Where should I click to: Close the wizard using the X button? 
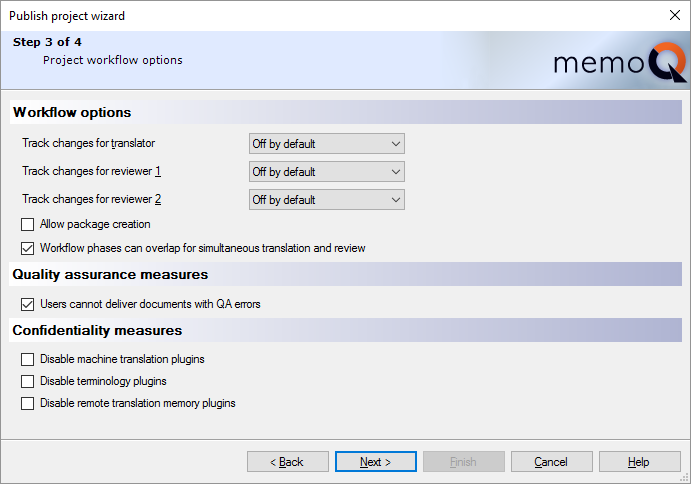[x=674, y=16]
